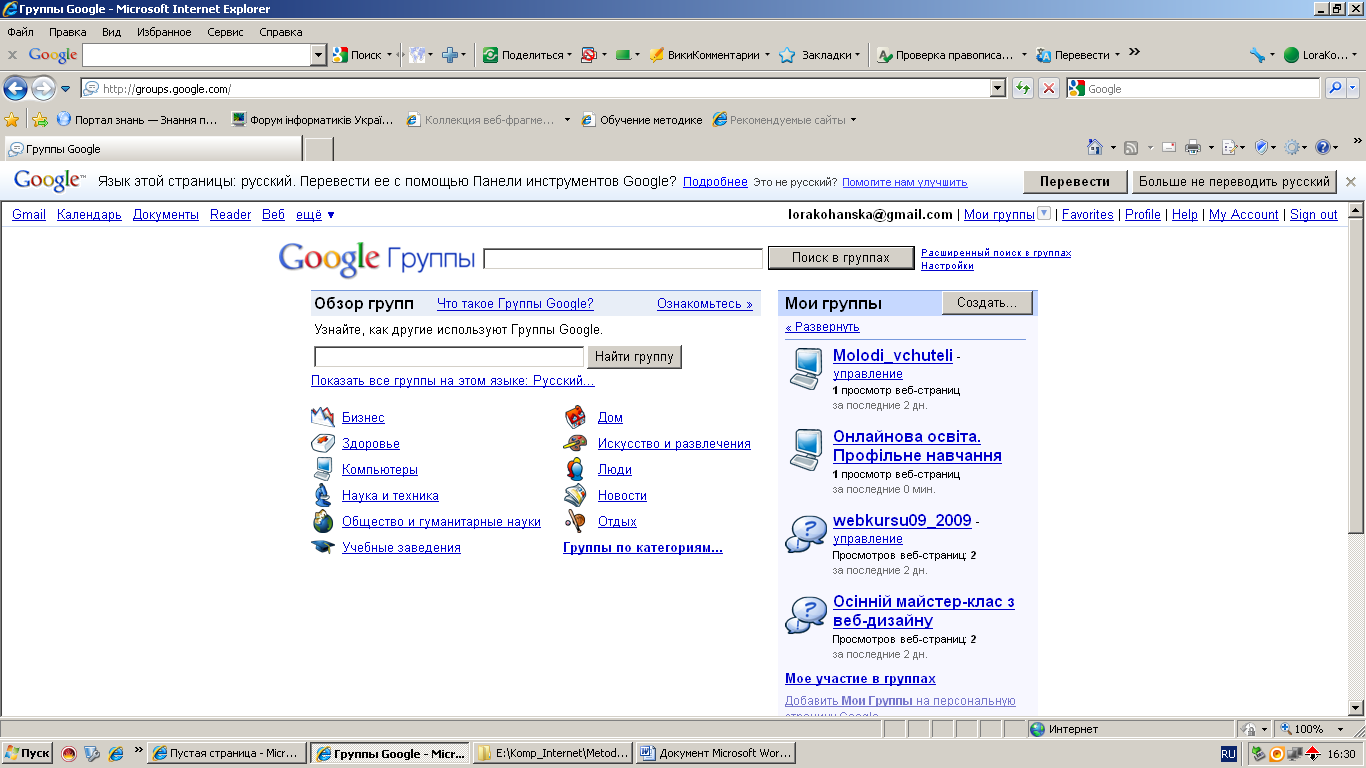Click the question bubble icon beside webkursu09_2009
The image size is (1366, 768).
805,533
